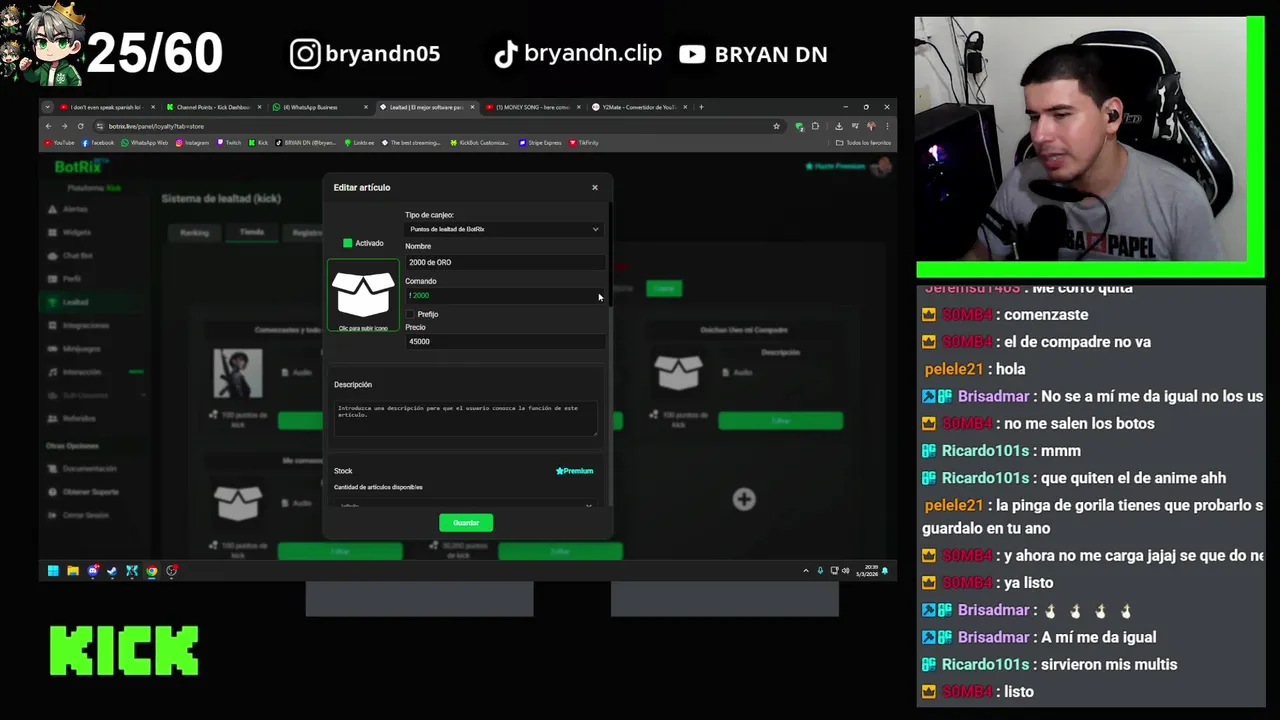Open the Windows Start menu
1280x720 pixels.
click(53, 571)
